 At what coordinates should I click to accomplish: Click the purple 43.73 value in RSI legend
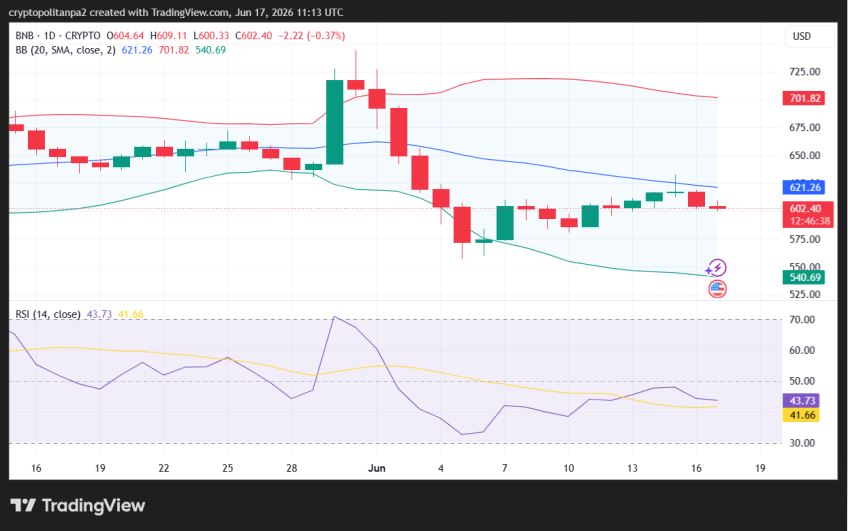point(99,314)
